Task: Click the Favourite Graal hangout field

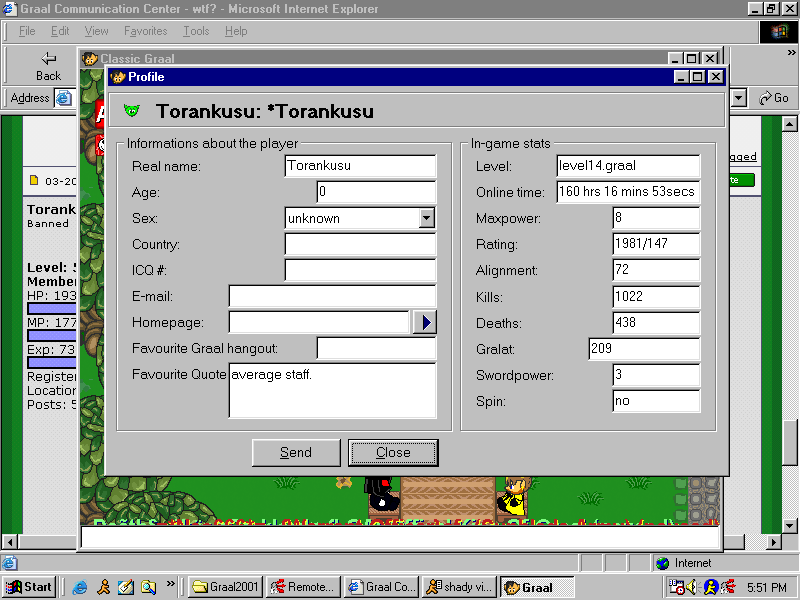Action: 376,348
